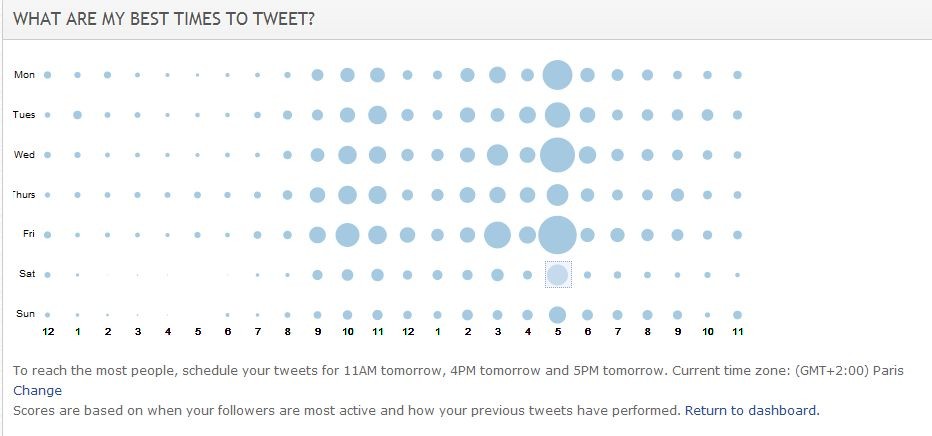
Task: Select the Thursday 10AM bubble
Action: coord(347,195)
